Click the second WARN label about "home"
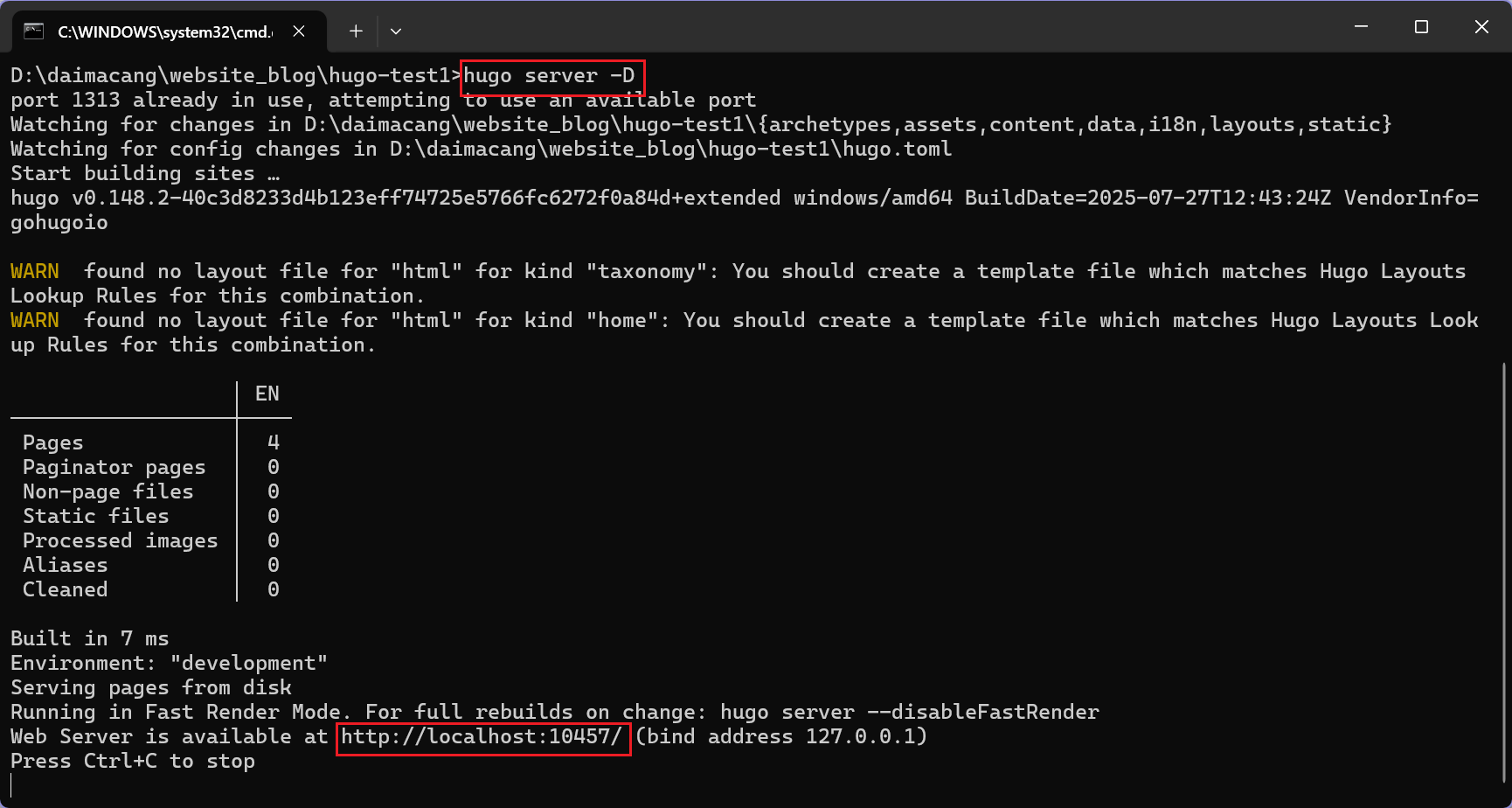Screen dimensions: 1512x808 [x=35, y=320]
